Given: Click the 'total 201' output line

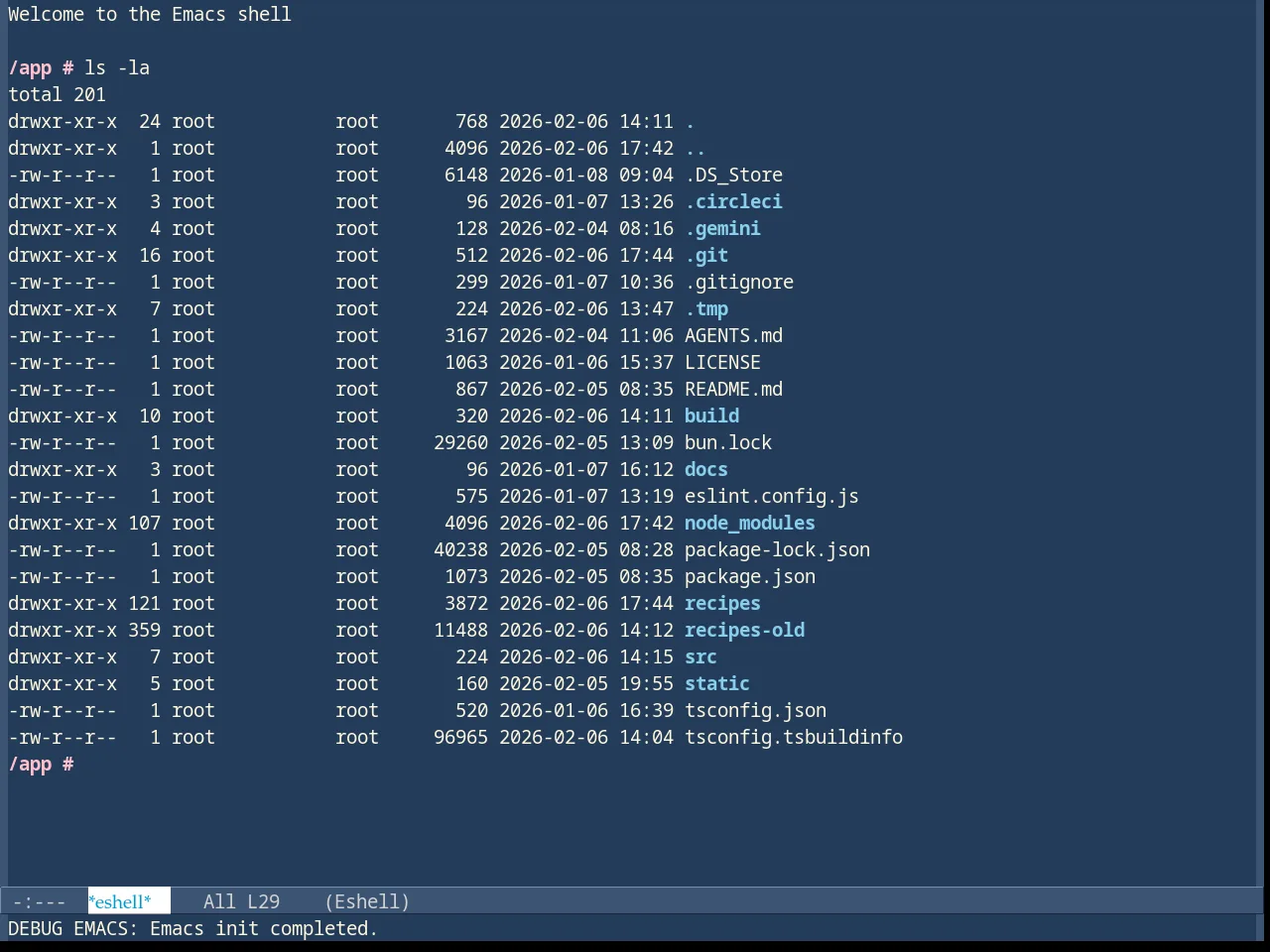Looking at the screenshot, I should pyautogui.click(x=57, y=94).
